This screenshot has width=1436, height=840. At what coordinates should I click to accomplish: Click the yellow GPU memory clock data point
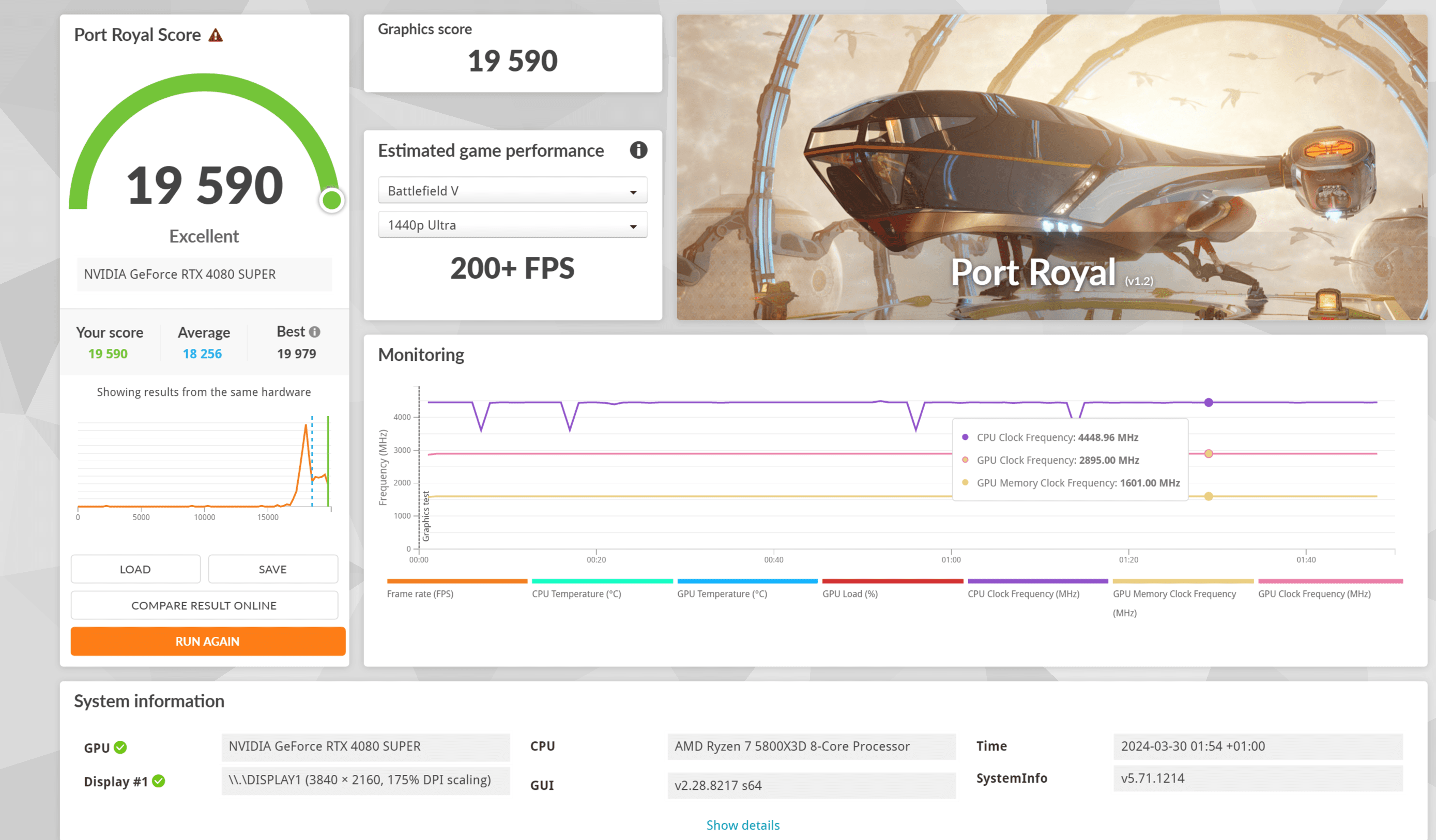pos(1208,496)
